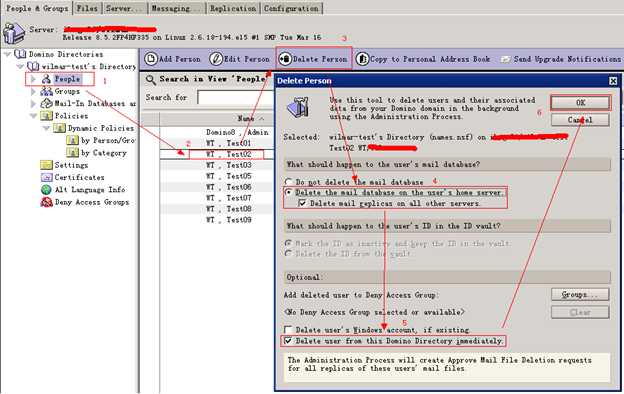Image resolution: width=624 pixels, height=394 pixels.
Task: Sort by the Name column header
Action: click(251, 119)
